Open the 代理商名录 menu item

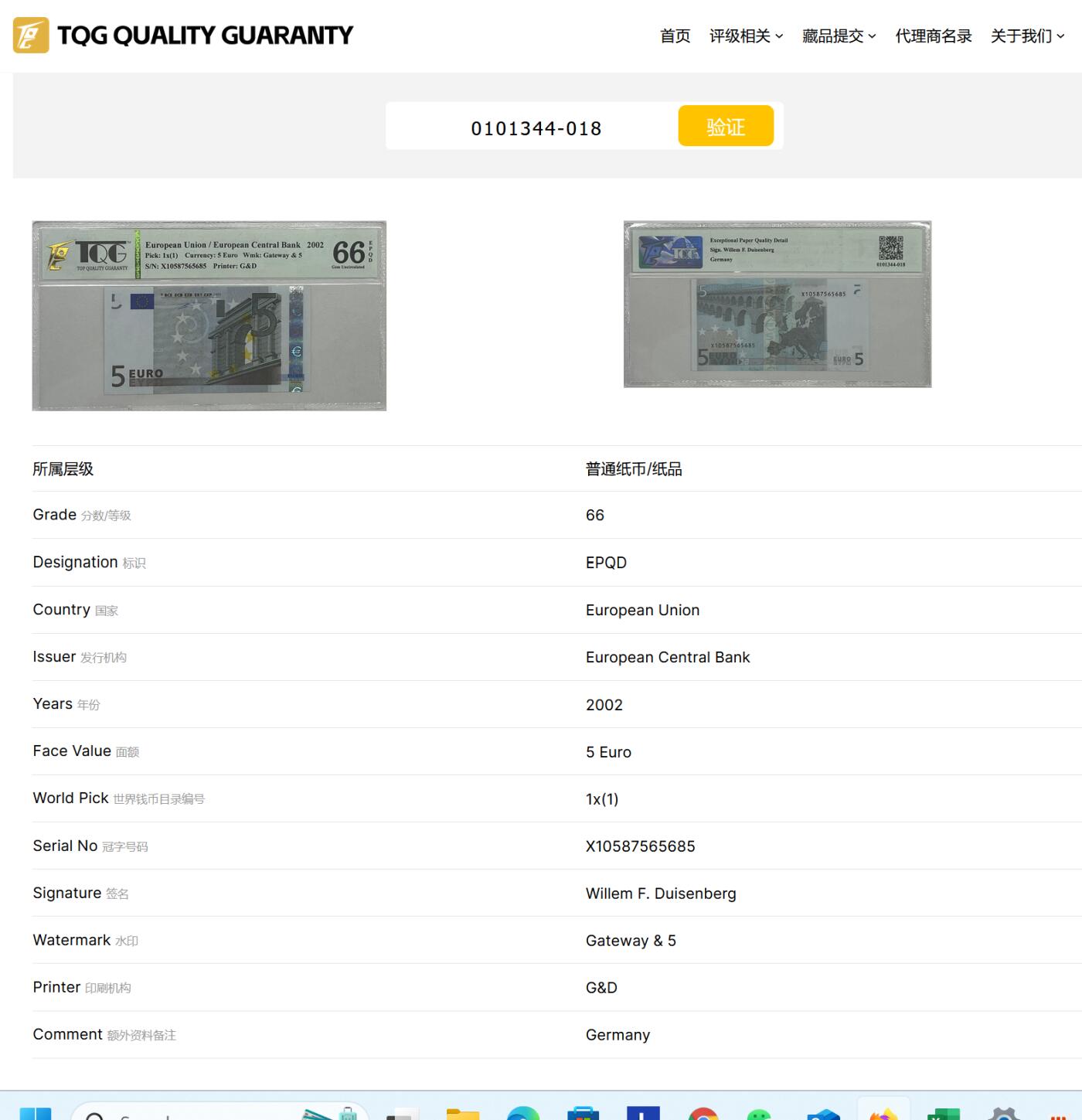tap(933, 36)
